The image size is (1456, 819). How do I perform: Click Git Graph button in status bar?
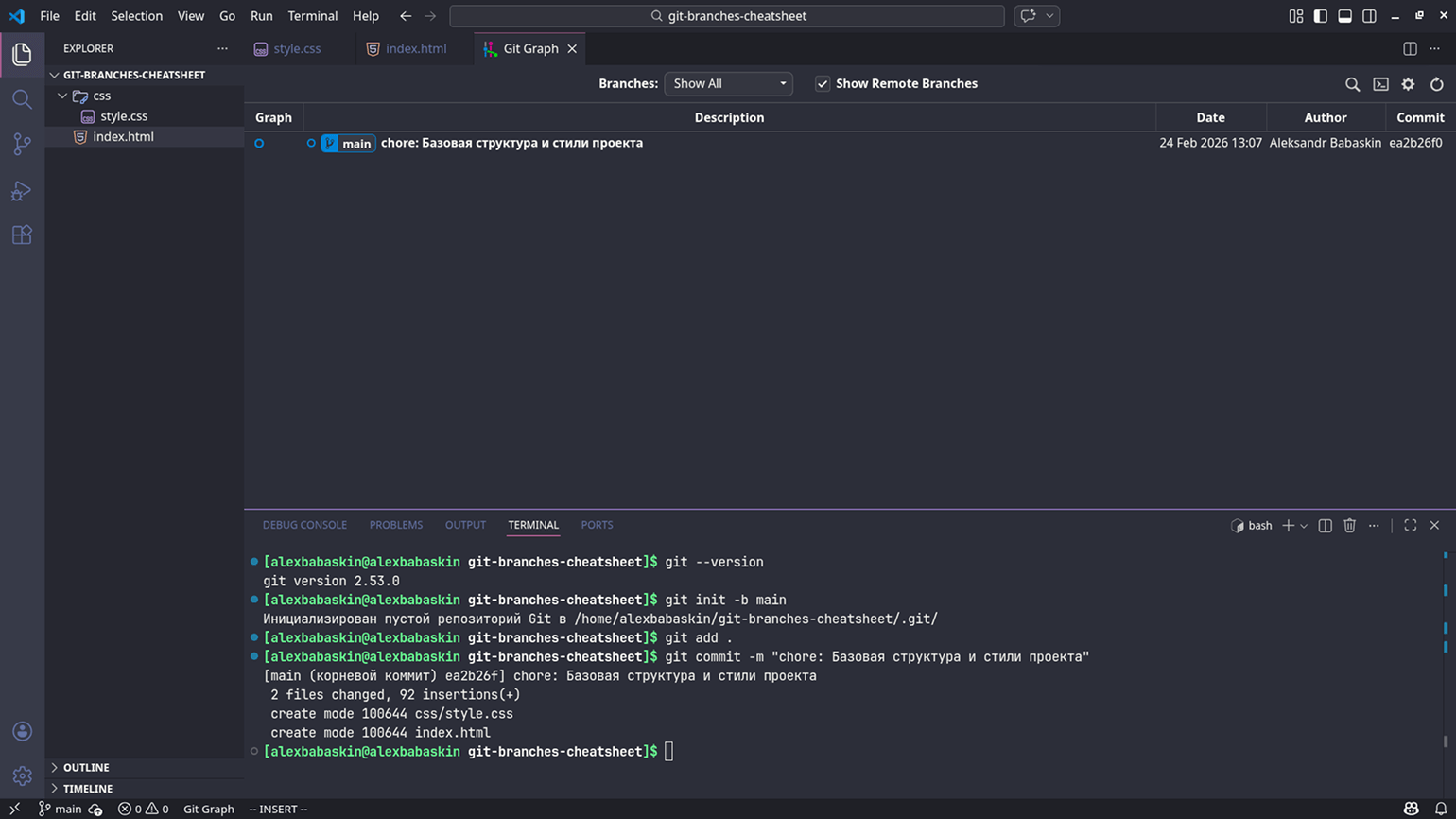point(208,809)
